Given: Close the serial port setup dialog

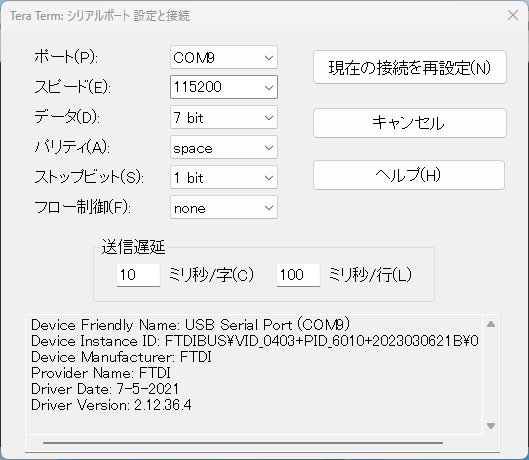Looking at the screenshot, I should pyautogui.click(x=513, y=15).
